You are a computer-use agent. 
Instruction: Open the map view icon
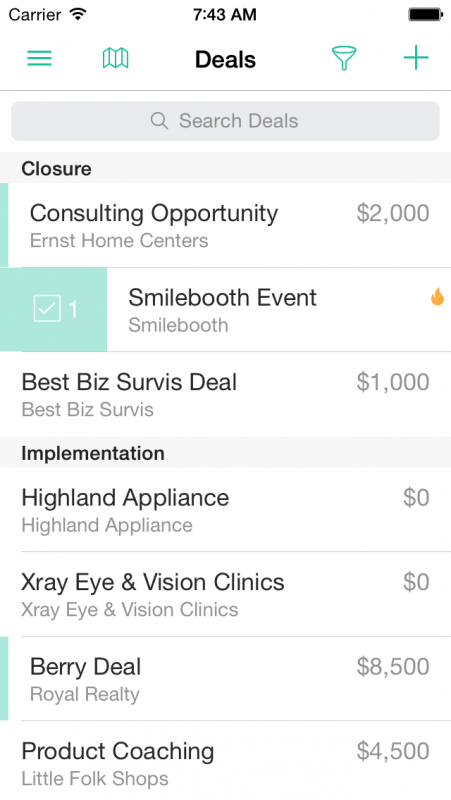[115, 58]
